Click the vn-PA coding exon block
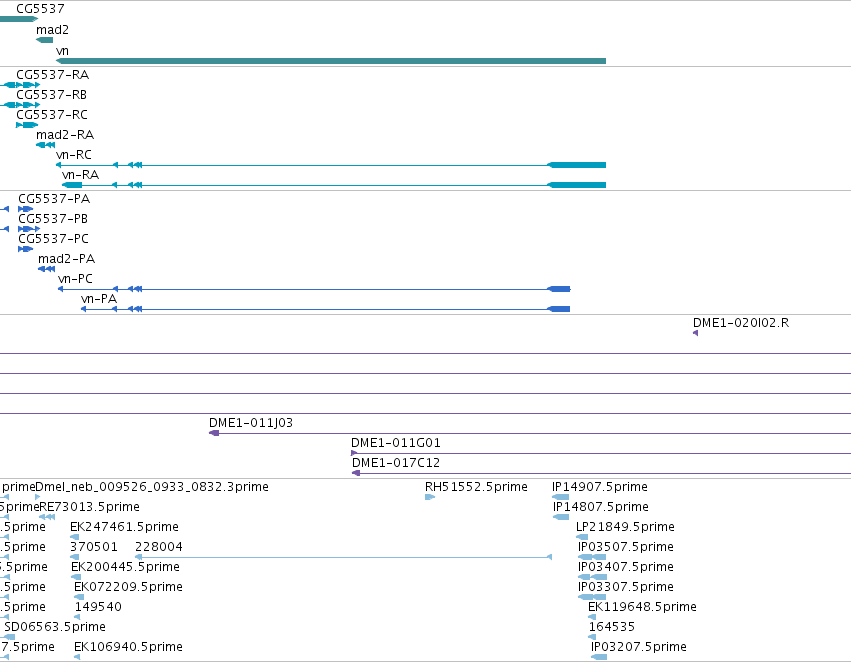 click(558, 309)
